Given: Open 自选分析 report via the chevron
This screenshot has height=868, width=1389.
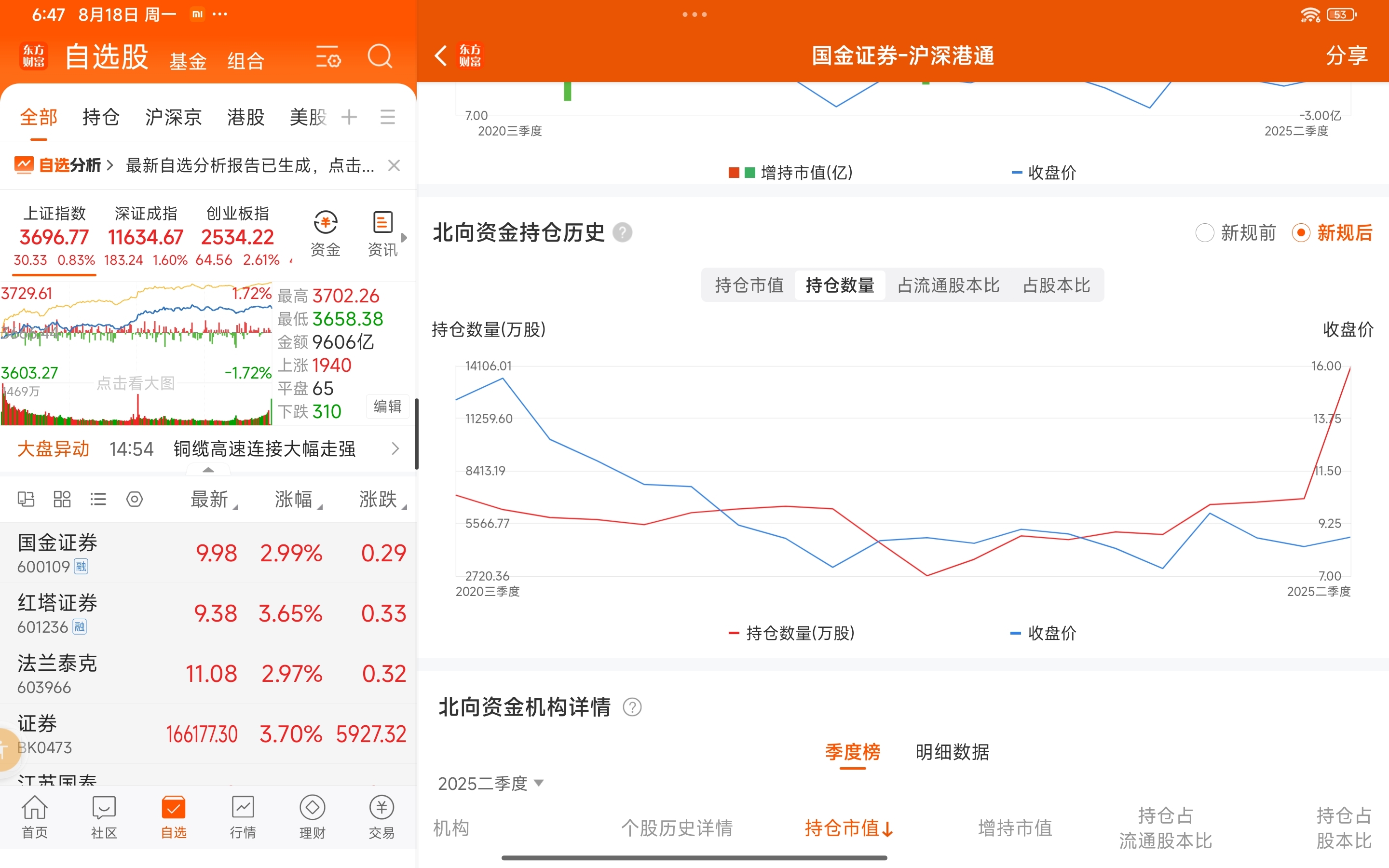Looking at the screenshot, I should pyautogui.click(x=109, y=165).
